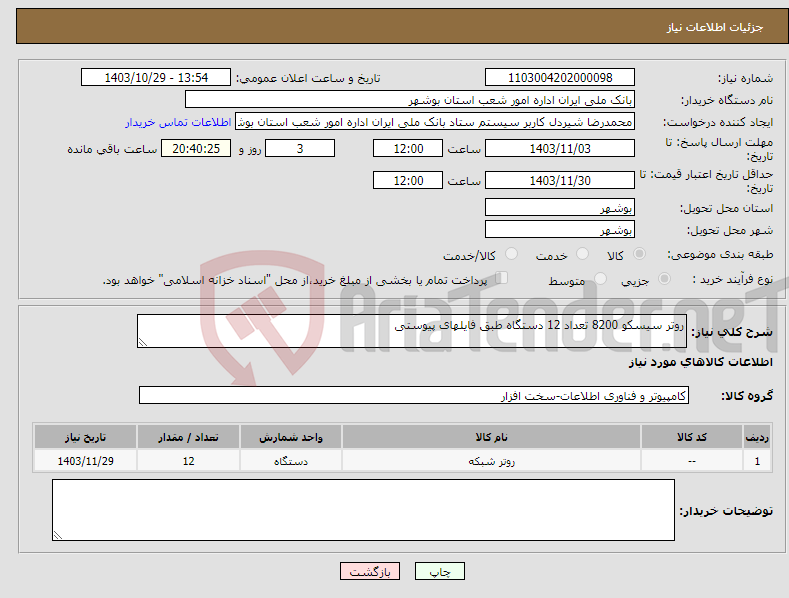Click the روتر شبکه cell in table
Image resolution: width=789 pixels, height=598 pixels.
pos(492,461)
